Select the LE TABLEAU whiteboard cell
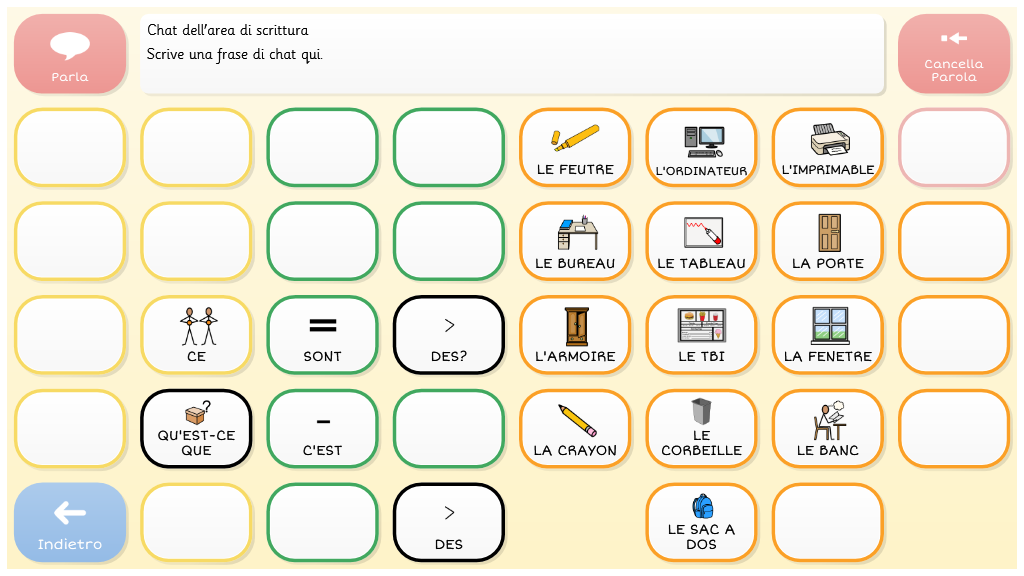The width and height of the screenshot is (1024, 576). click(x=701, y=241)
